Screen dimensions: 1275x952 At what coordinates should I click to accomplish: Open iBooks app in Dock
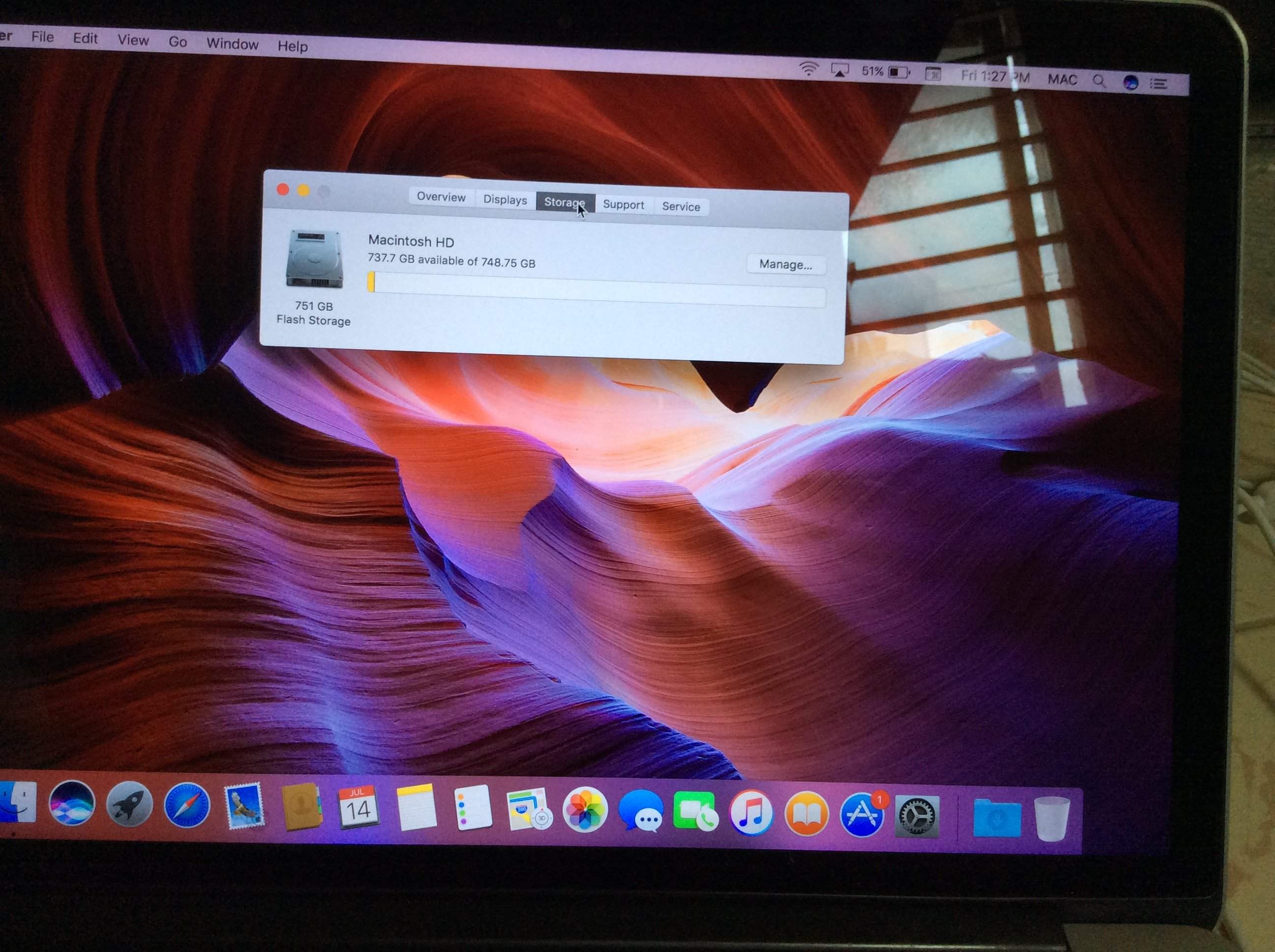coord(806,814)
